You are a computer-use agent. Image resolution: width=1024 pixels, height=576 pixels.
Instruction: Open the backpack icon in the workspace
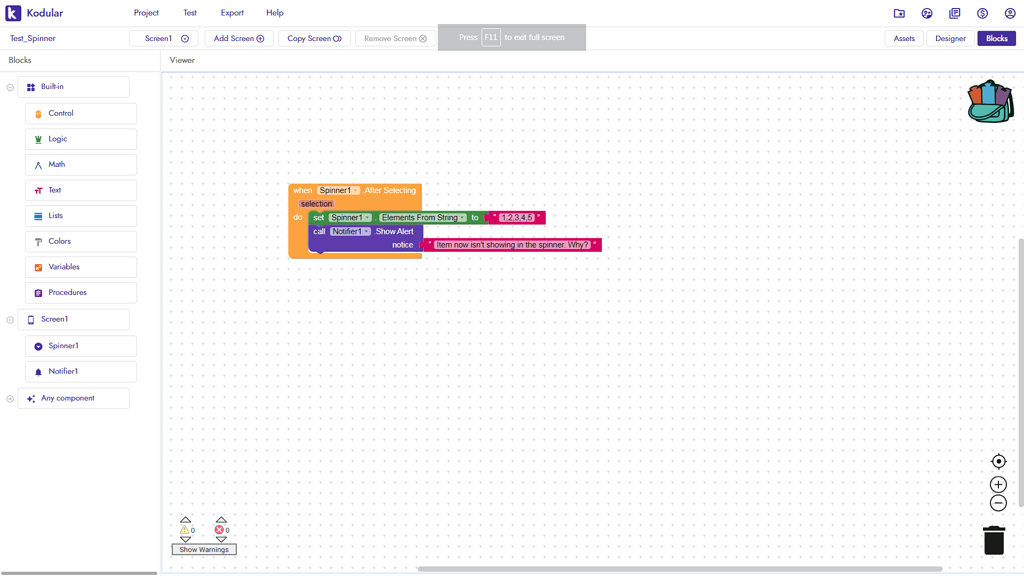point(990,101)
